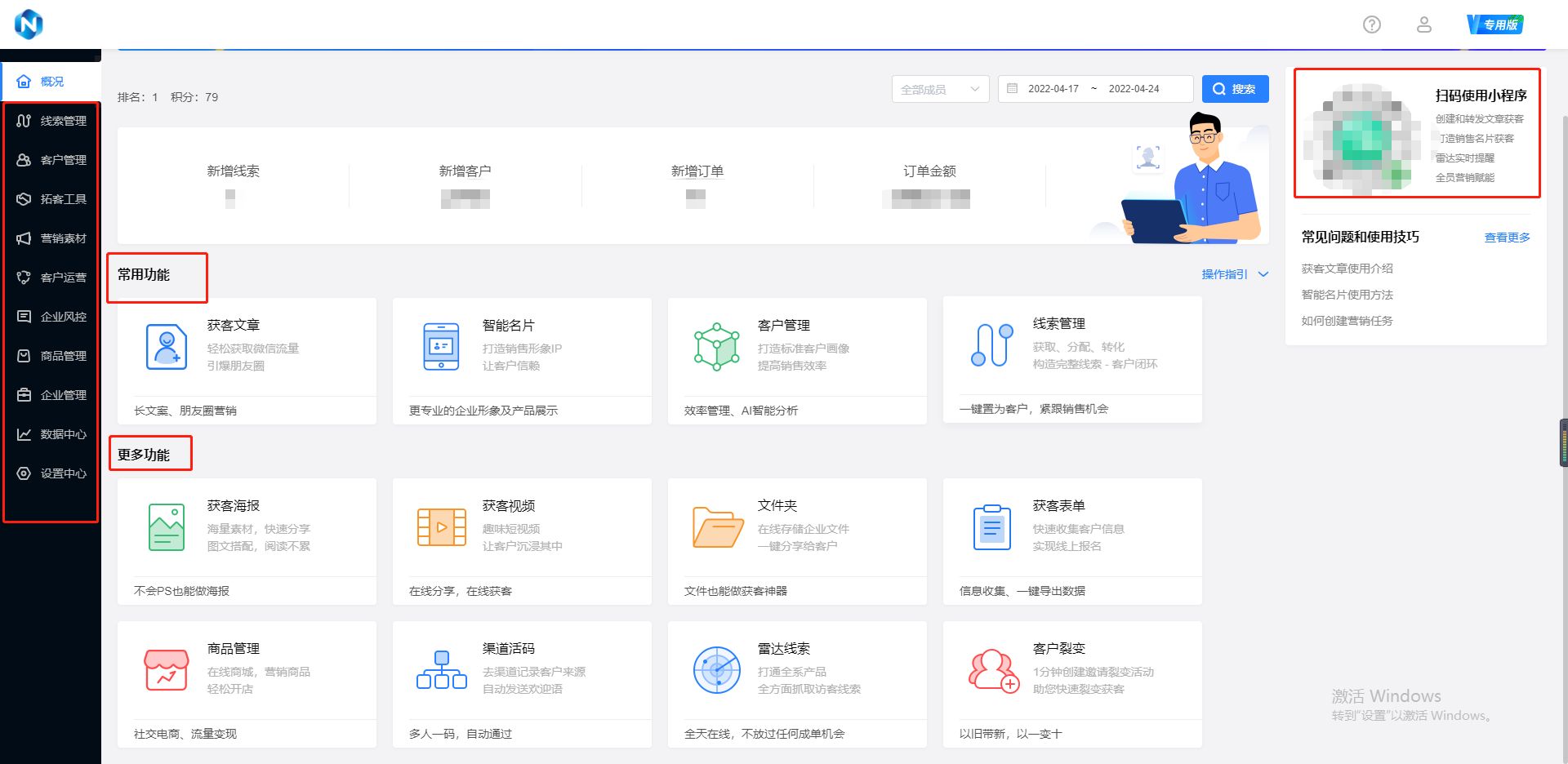Viewport: 1568px width, 764px height.
Task: Click the 营销素材 megaphone icon
Action: pos(23,238)
